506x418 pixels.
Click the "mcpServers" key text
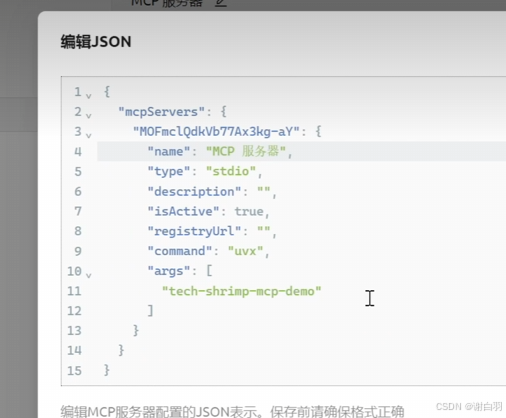coord(161,112)
